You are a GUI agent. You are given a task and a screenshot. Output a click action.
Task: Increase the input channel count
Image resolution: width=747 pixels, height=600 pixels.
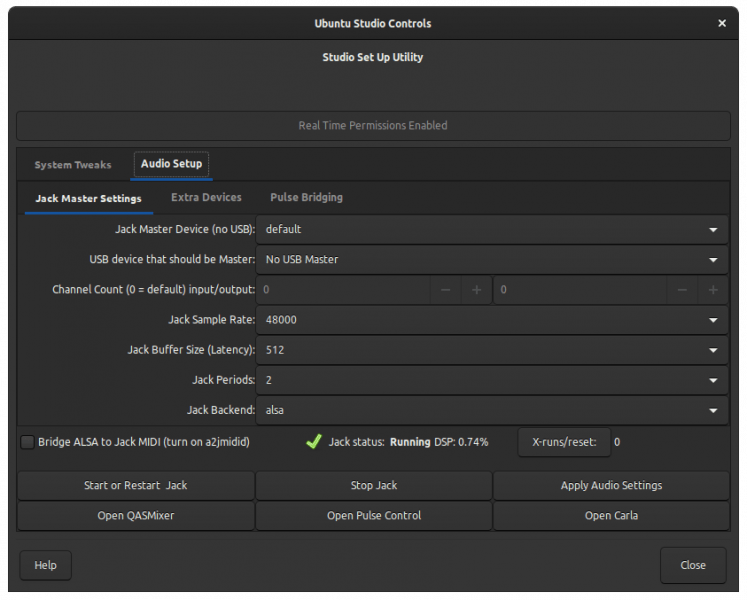[x=476, y=290]
